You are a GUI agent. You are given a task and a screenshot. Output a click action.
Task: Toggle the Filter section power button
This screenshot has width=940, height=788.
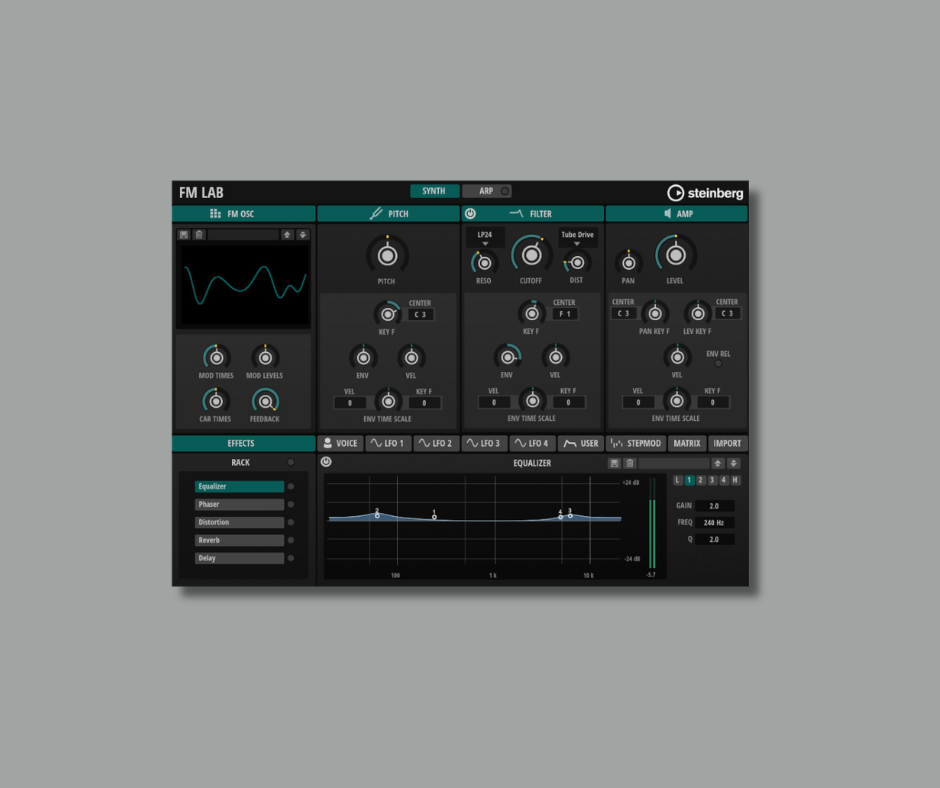[x=470, y=213]
